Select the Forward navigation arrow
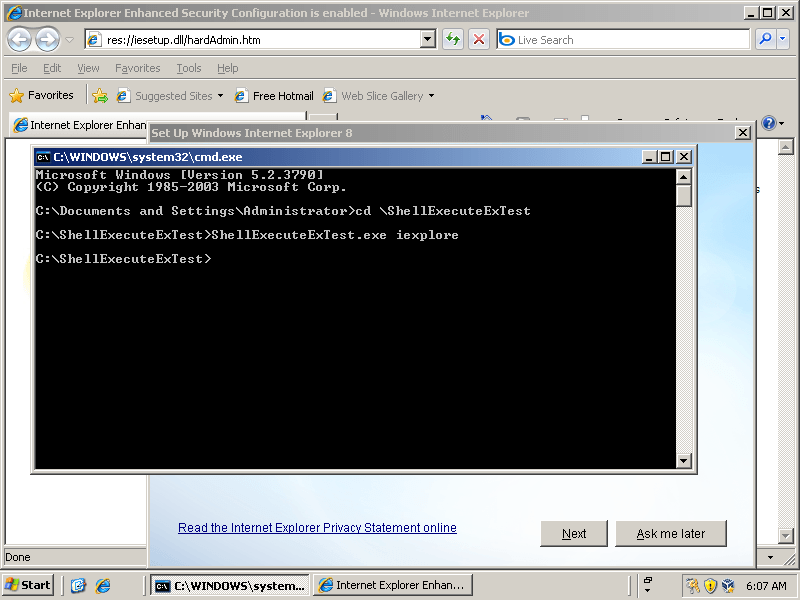Image resolution: width=800 pixels, height=600 pixels. click(45, 39)
